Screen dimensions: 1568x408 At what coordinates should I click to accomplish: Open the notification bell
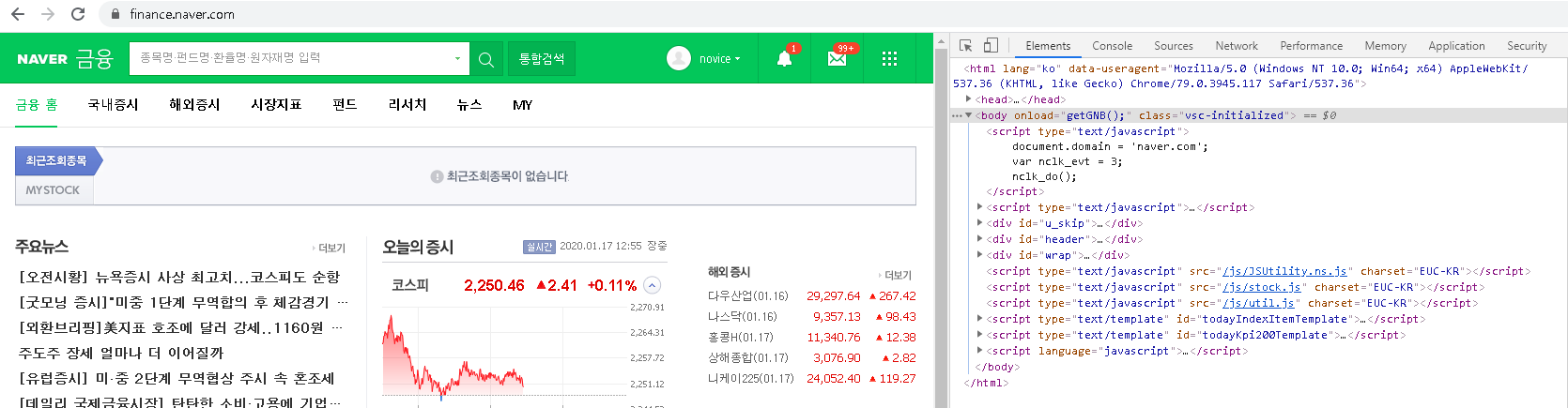click(x=784, y=59)
